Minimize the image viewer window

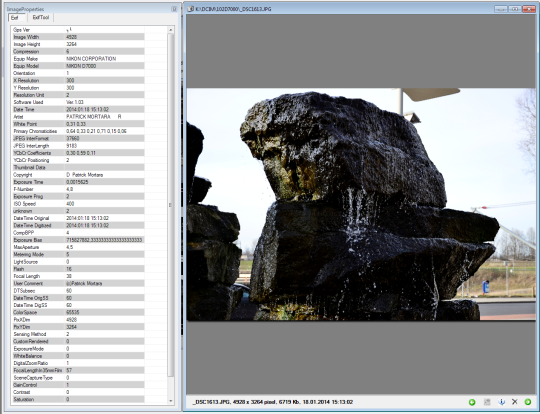(x=501, y=9)
